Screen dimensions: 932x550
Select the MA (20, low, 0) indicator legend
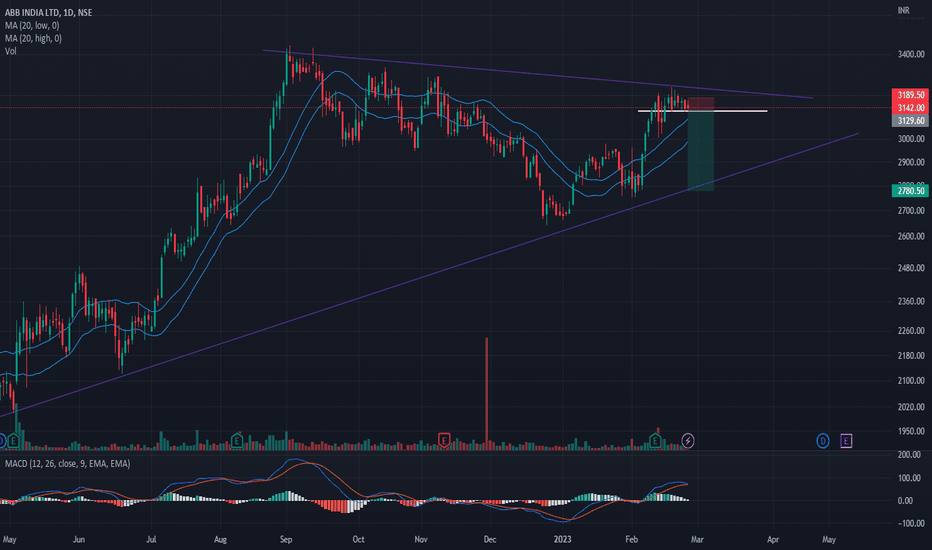(32, 26)
